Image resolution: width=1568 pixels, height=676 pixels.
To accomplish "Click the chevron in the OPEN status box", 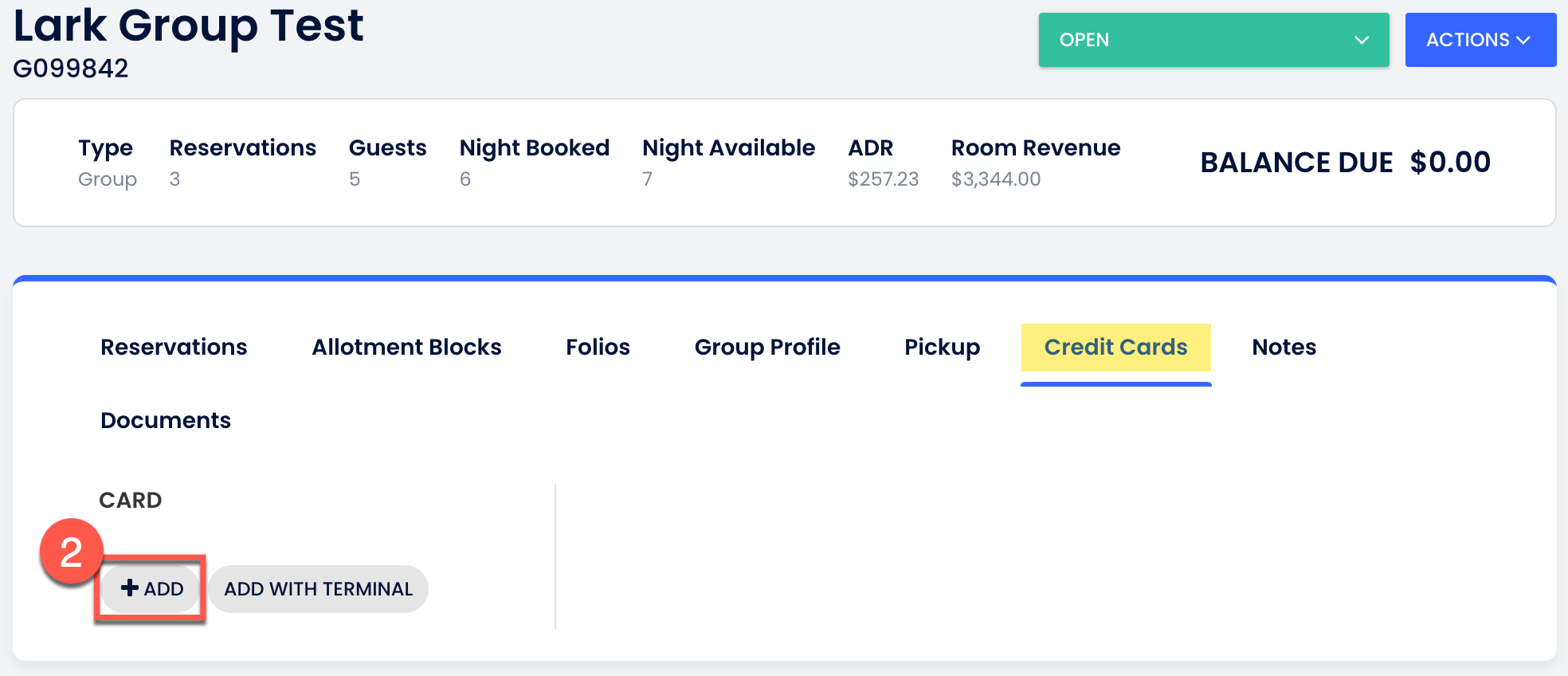I will coord(1362,40).
